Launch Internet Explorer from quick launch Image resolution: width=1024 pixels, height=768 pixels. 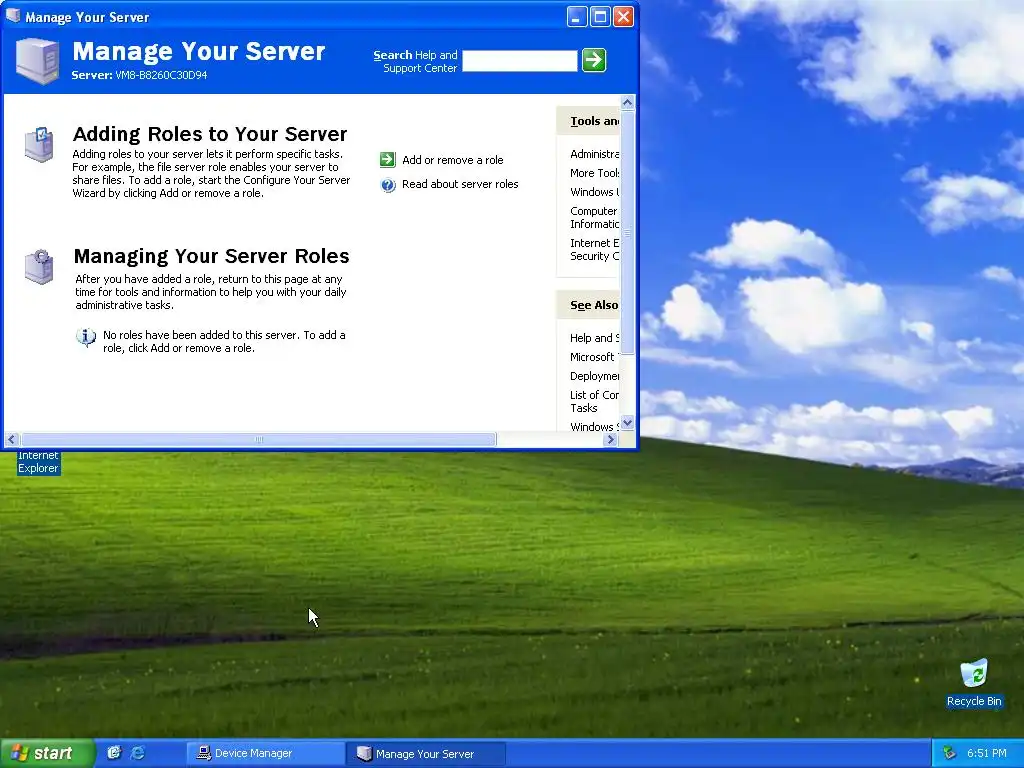pos(138,753)
